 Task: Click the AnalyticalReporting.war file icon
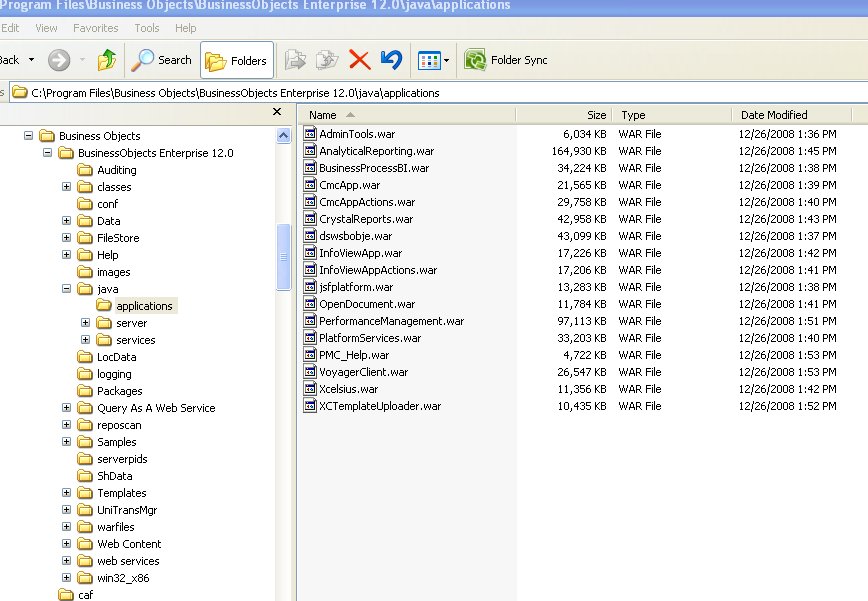[x=310, y=151]
